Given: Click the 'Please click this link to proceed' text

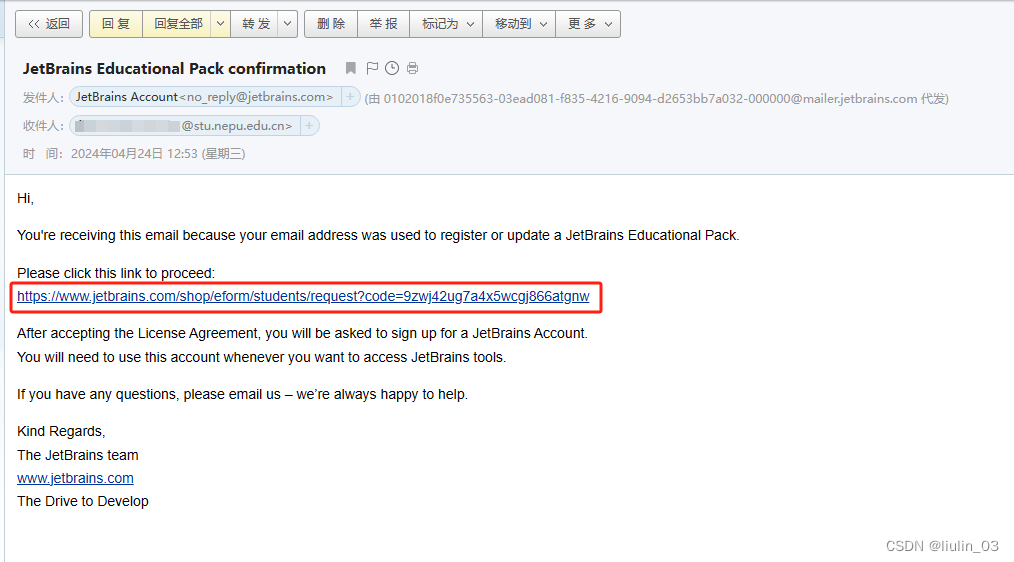Looking at the screenshot, I should pyautogui.click(x=116, y=273).
